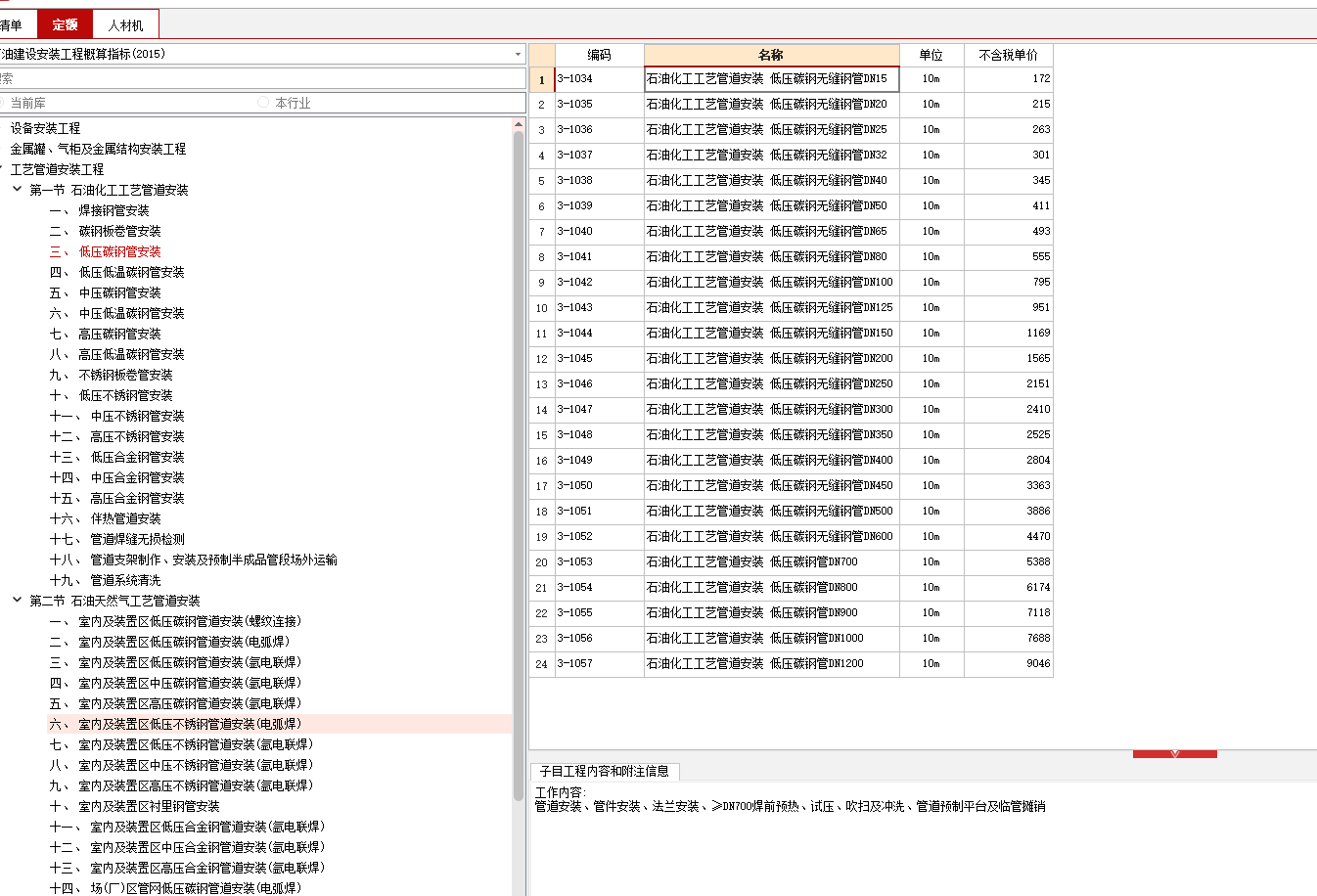Click the 单位 column header
1317x896 pixels.
point(931,55)
